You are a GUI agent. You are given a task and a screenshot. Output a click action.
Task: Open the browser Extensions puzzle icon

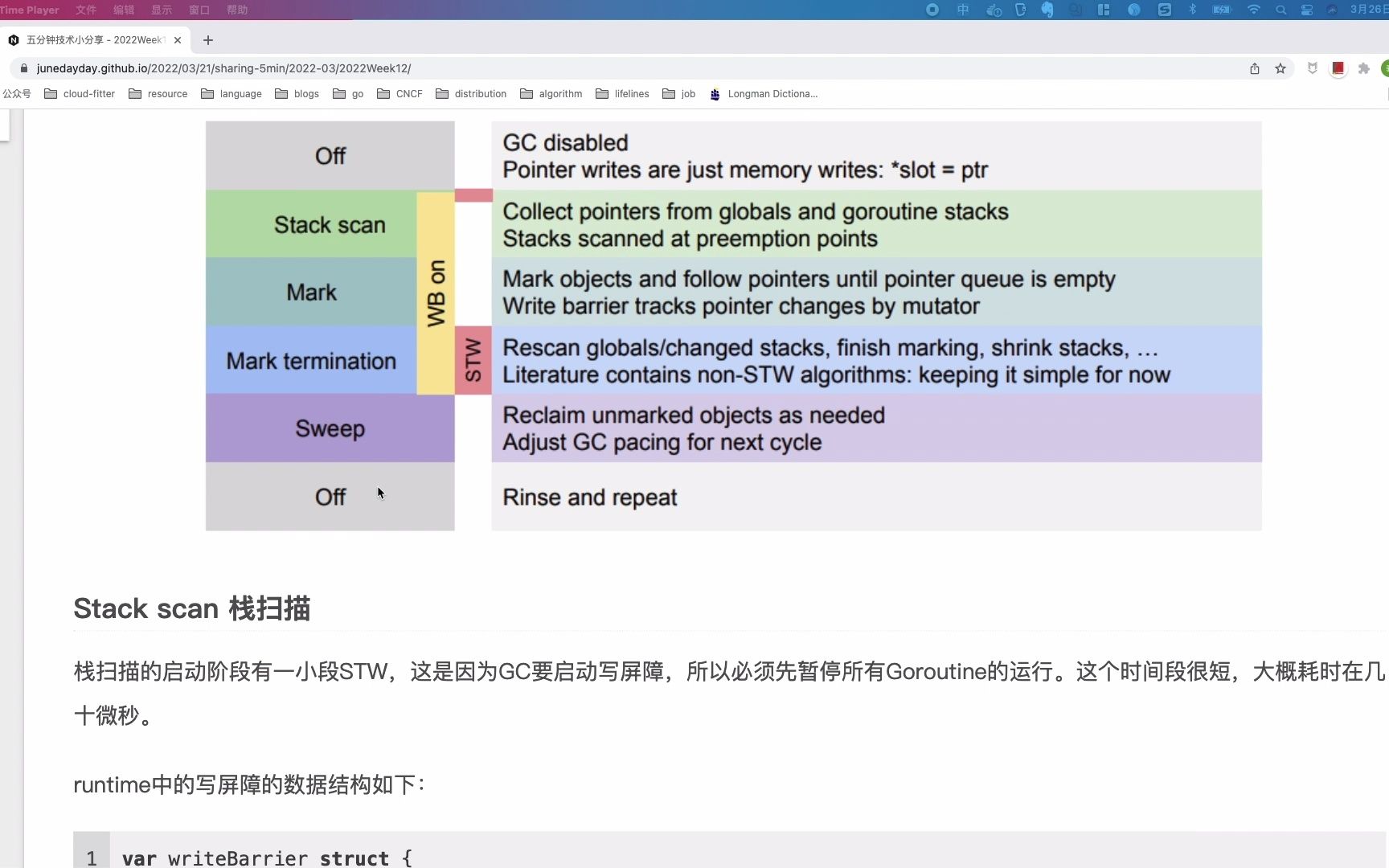tap(1364, 68)
